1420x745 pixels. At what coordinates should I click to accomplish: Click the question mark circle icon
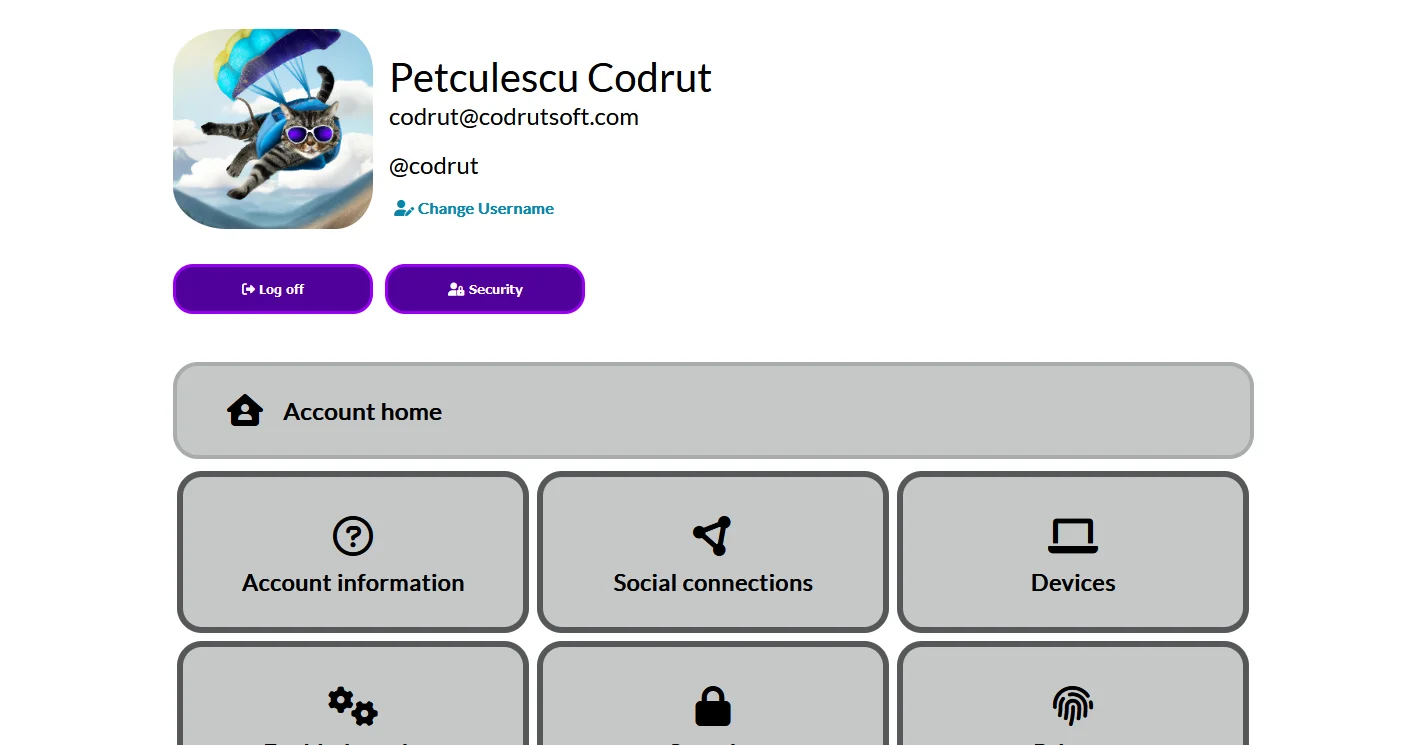[353, 536]
